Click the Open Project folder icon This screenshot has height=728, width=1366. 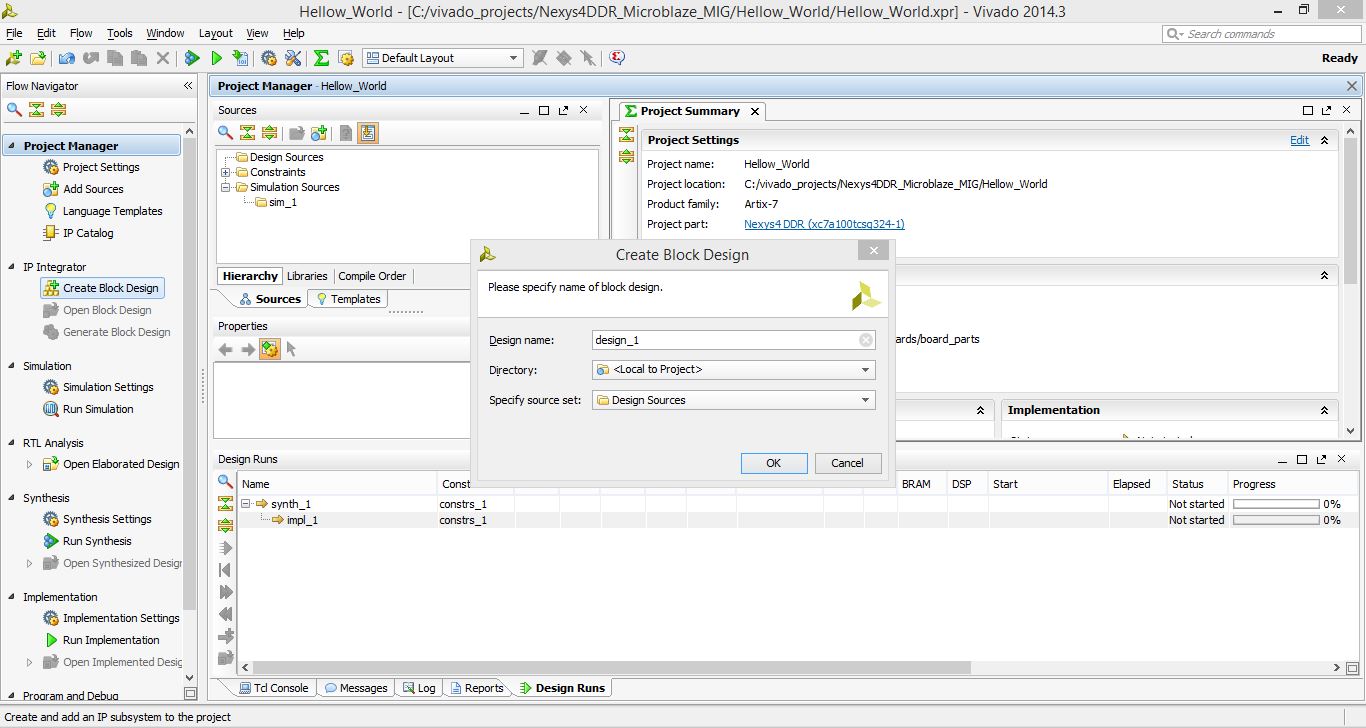pyautogui.click(x=38, y=58)
